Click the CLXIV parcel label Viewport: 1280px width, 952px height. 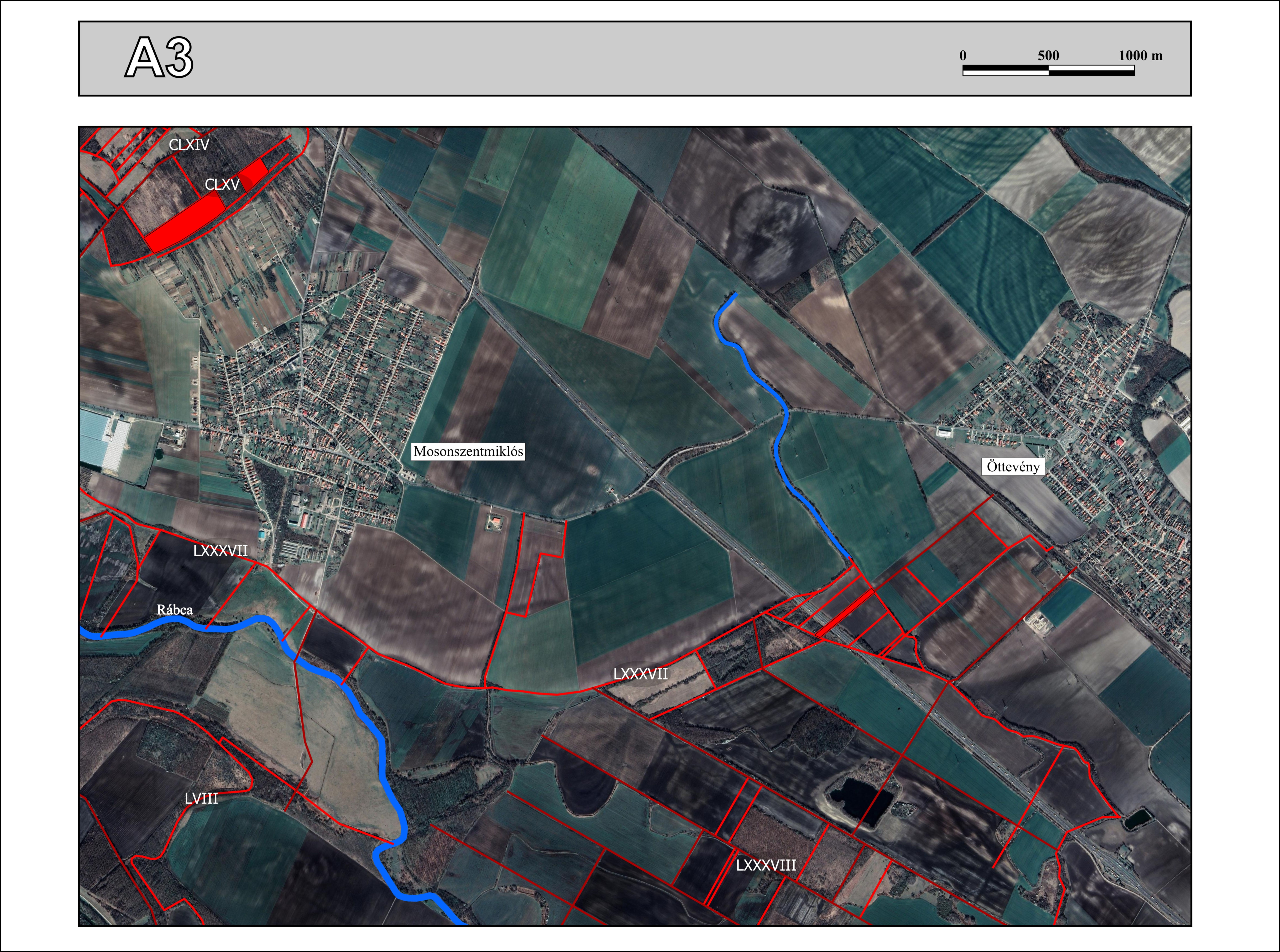pos(188,145)
